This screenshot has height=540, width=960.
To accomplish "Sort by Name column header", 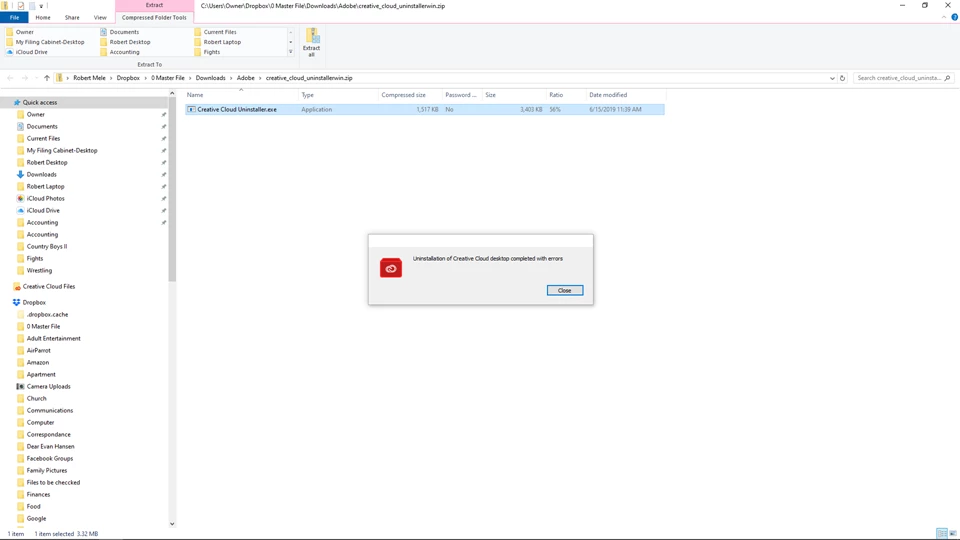I will [x=241, y=95].
